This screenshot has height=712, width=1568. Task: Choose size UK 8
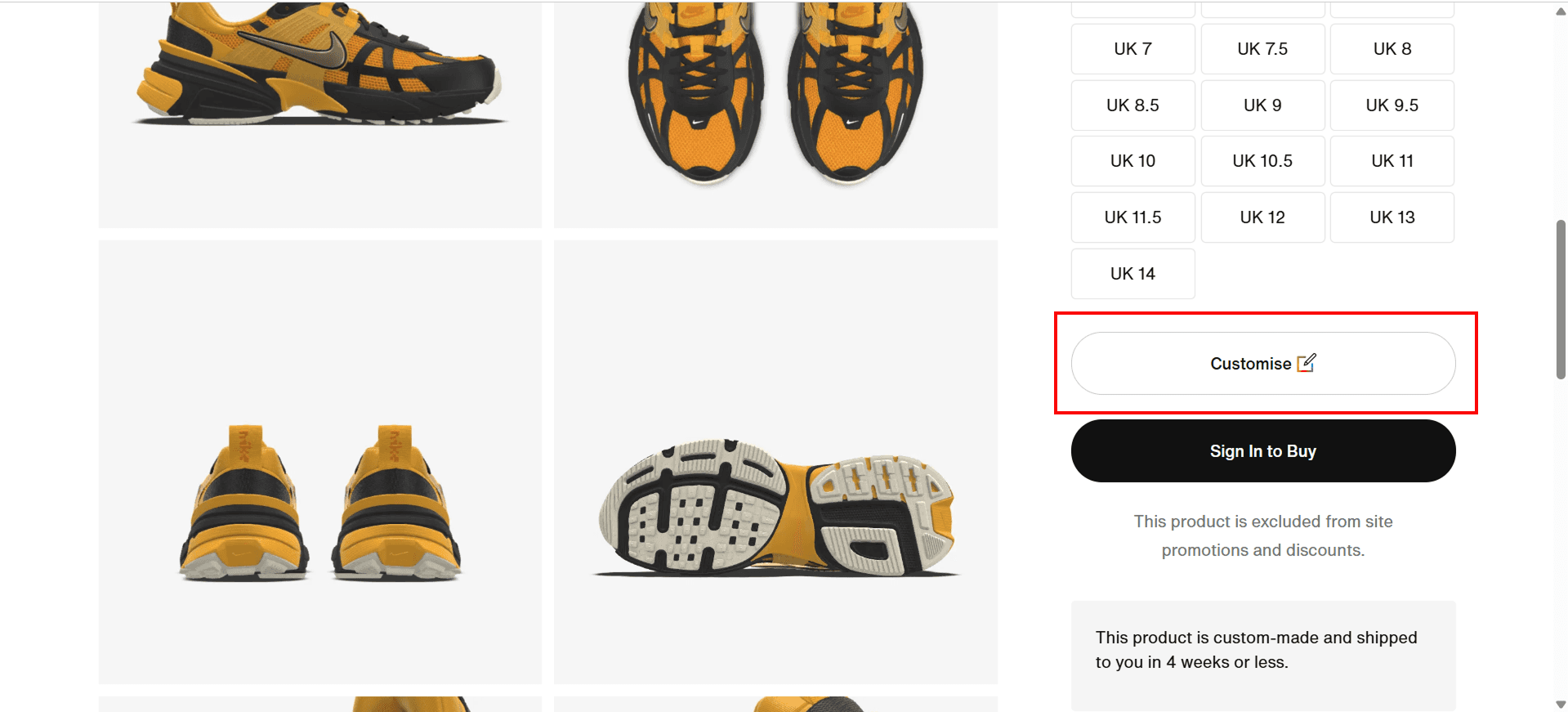click(1392, 49)
